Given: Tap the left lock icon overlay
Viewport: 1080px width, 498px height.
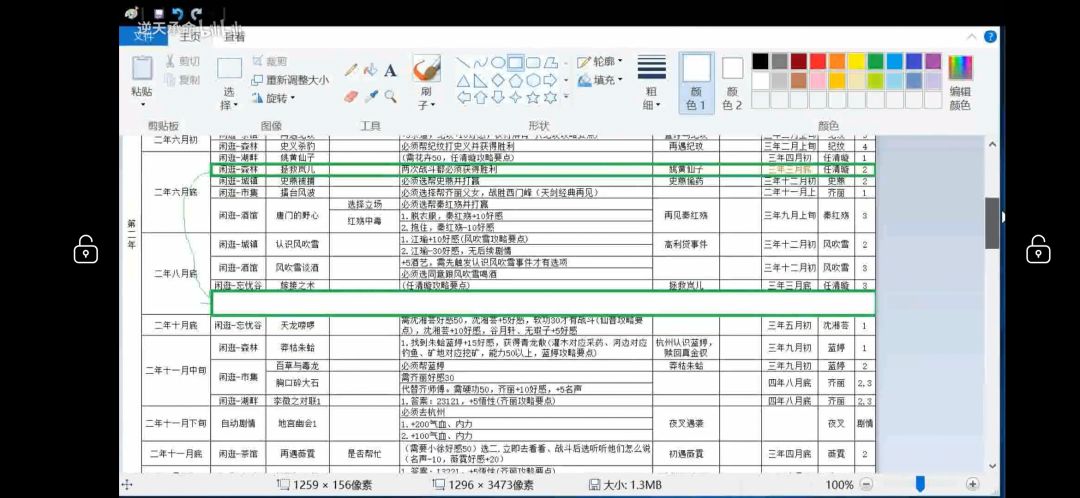Looking at the screenshot, I should pyautogui.click(x=85, y=249).
